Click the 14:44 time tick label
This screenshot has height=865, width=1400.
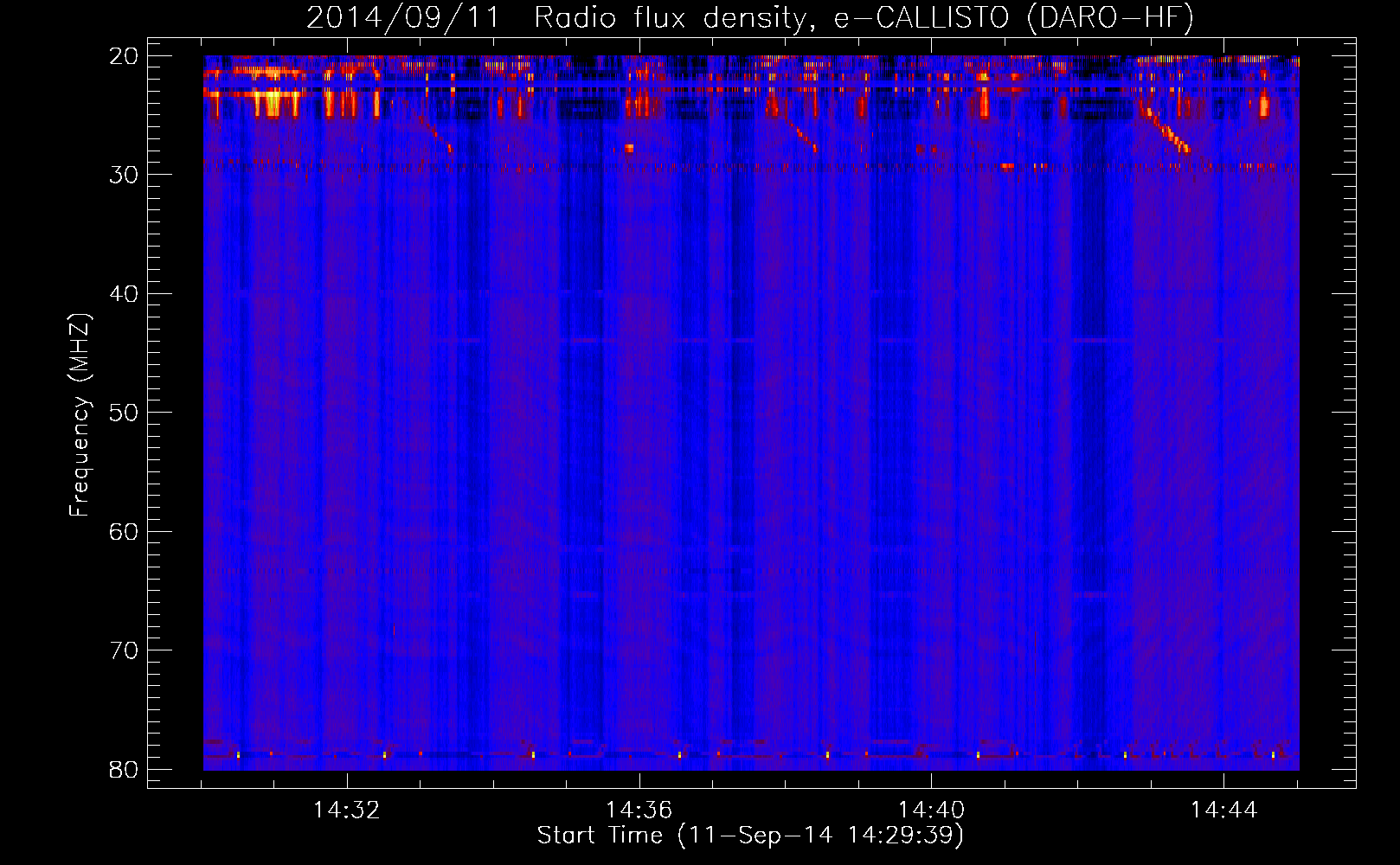(x=1223, y=810)
